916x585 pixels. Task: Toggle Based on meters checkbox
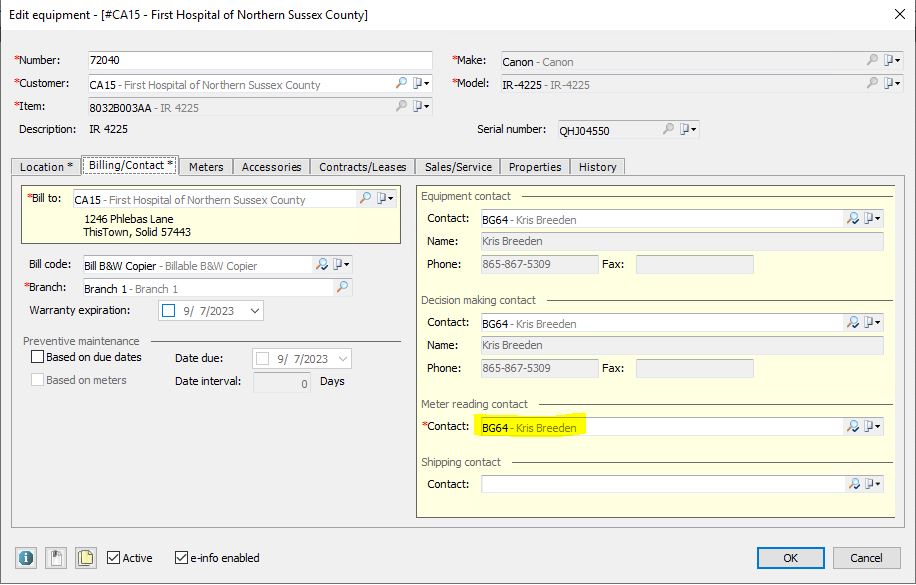[x=37, y=380]
